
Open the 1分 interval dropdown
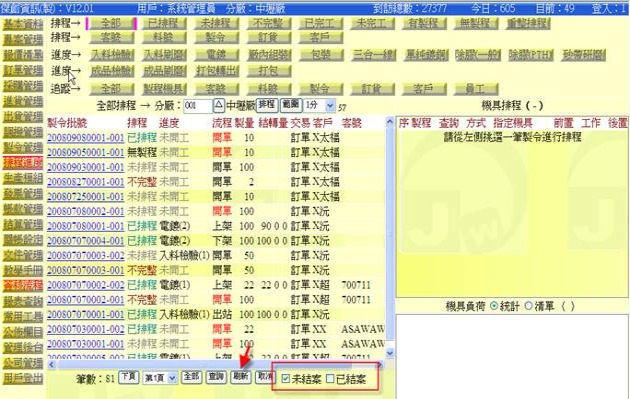coord(319,106)
